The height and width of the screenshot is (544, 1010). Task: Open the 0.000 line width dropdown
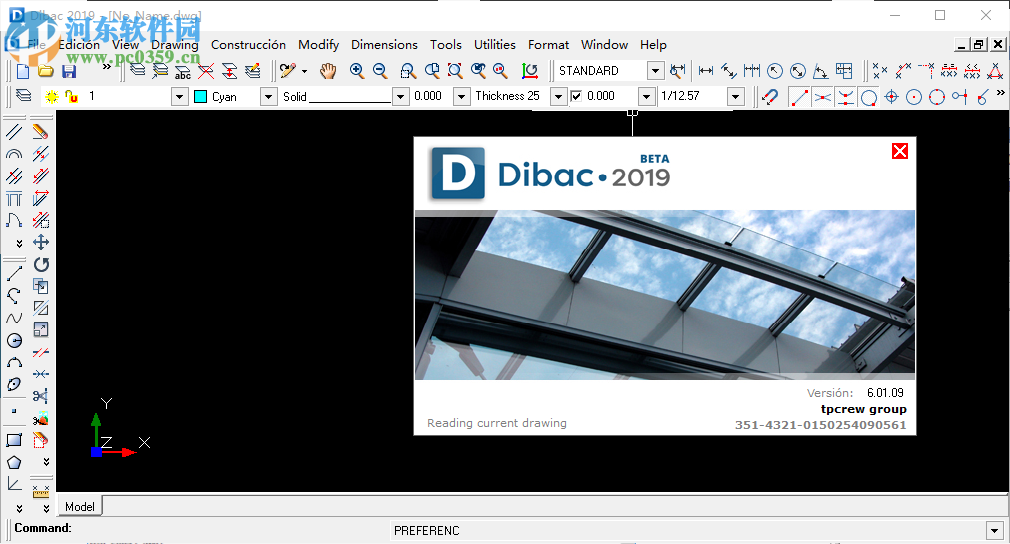[461, 97]
